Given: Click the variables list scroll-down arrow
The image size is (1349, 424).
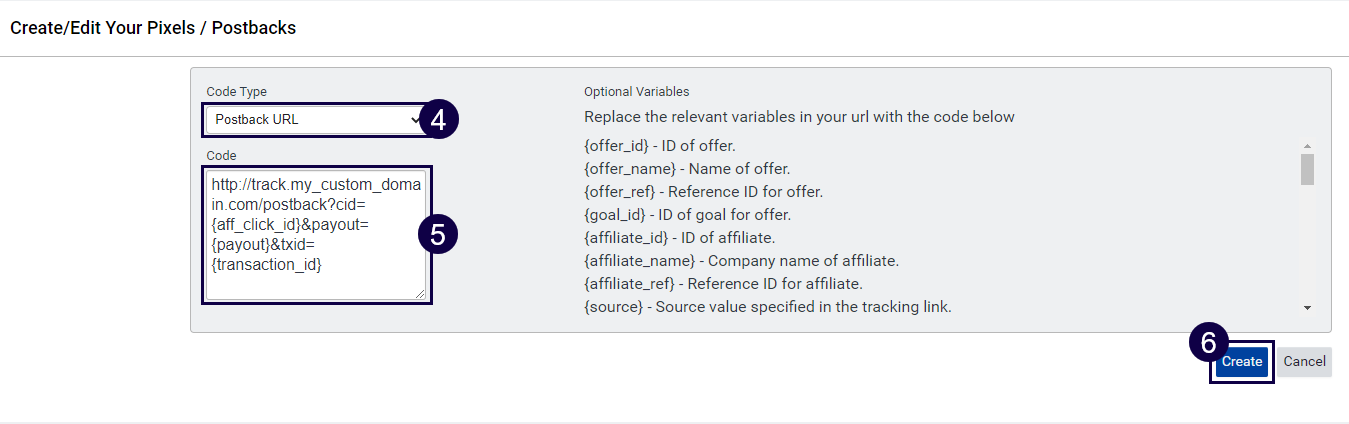Looking at the screenshot, I should [1307, 308].
